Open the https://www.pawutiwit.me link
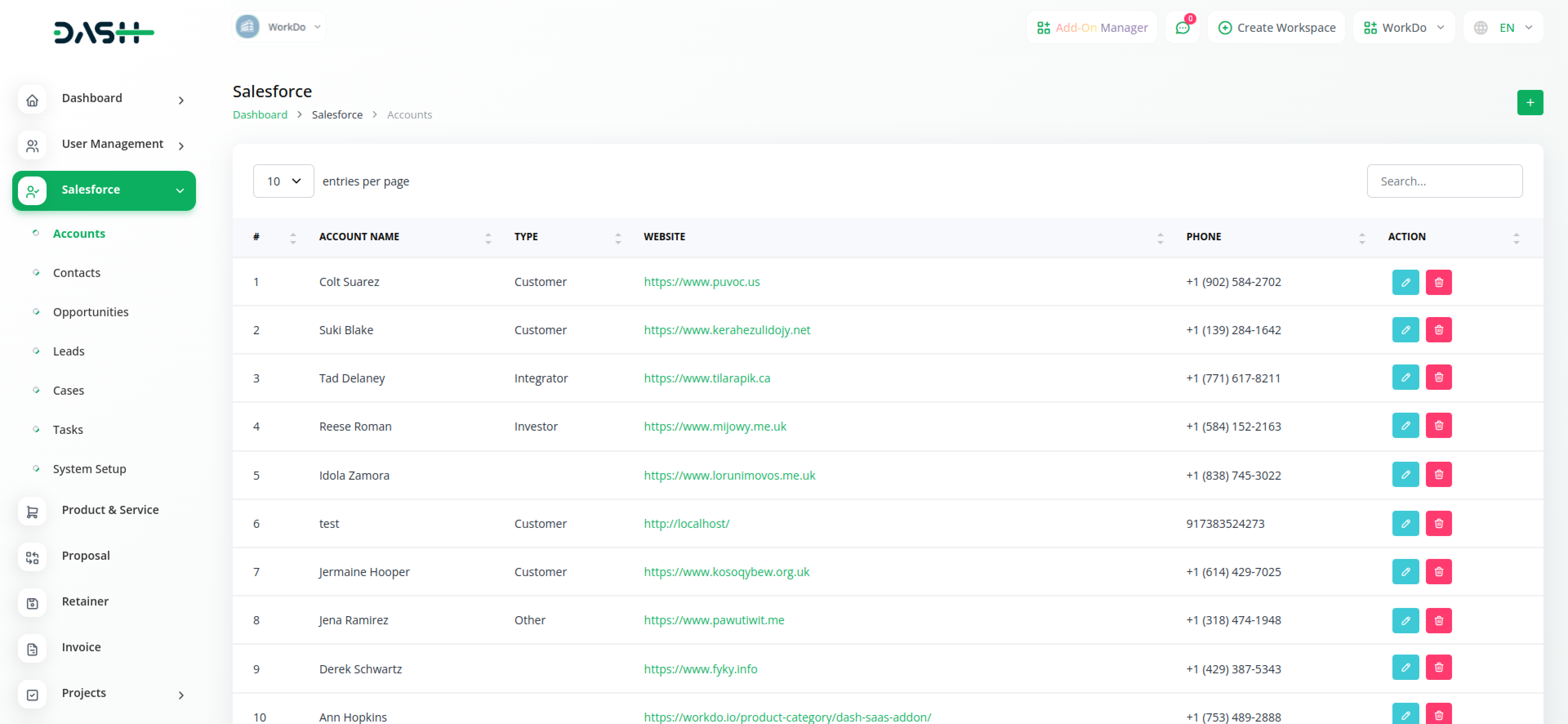This screenshot has height=724, width=1568. click(713, 620)
